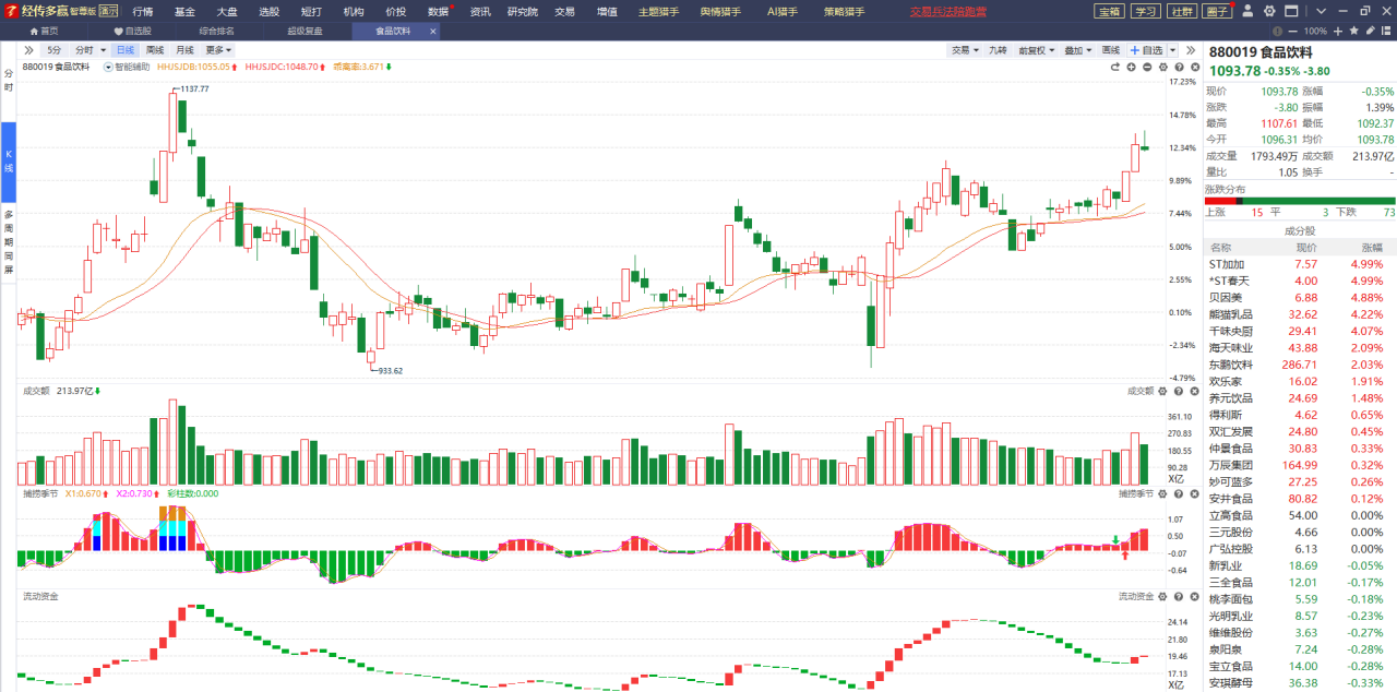1397x692 pixels.
Task: Zoom in chart with circled plus icon
Action: 1131,67
